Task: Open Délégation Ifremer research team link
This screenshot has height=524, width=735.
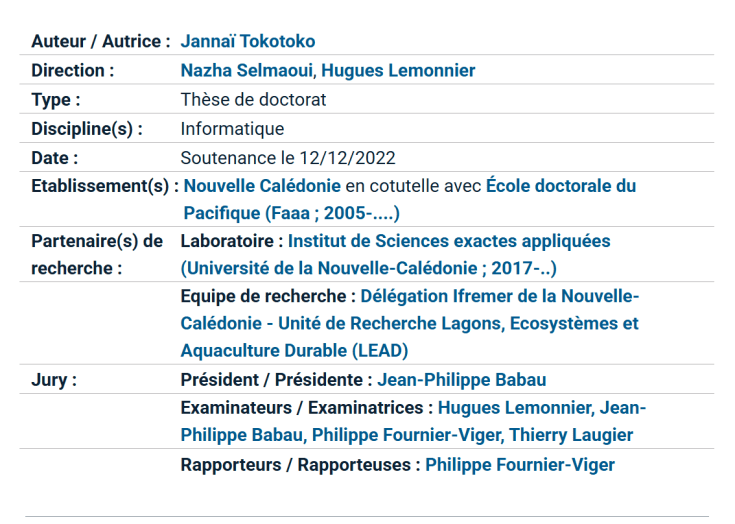Action: pos(499,297)
